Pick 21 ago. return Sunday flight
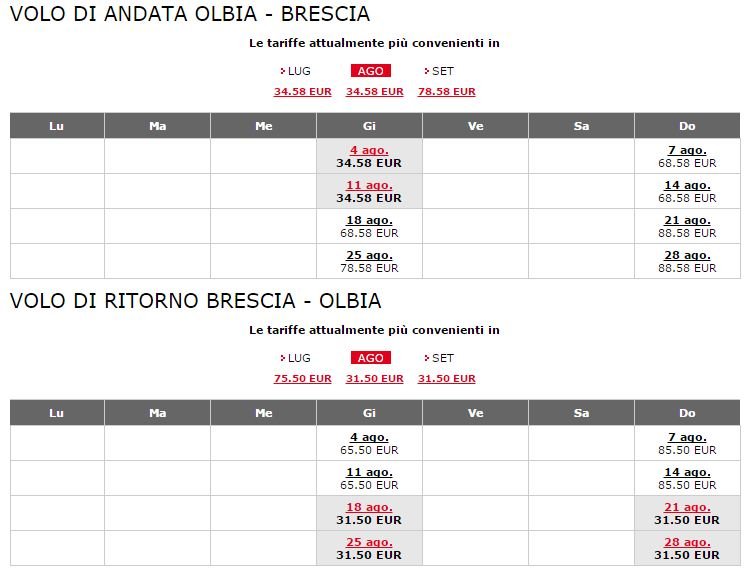The image size is (747, 571). pos(687,507)
